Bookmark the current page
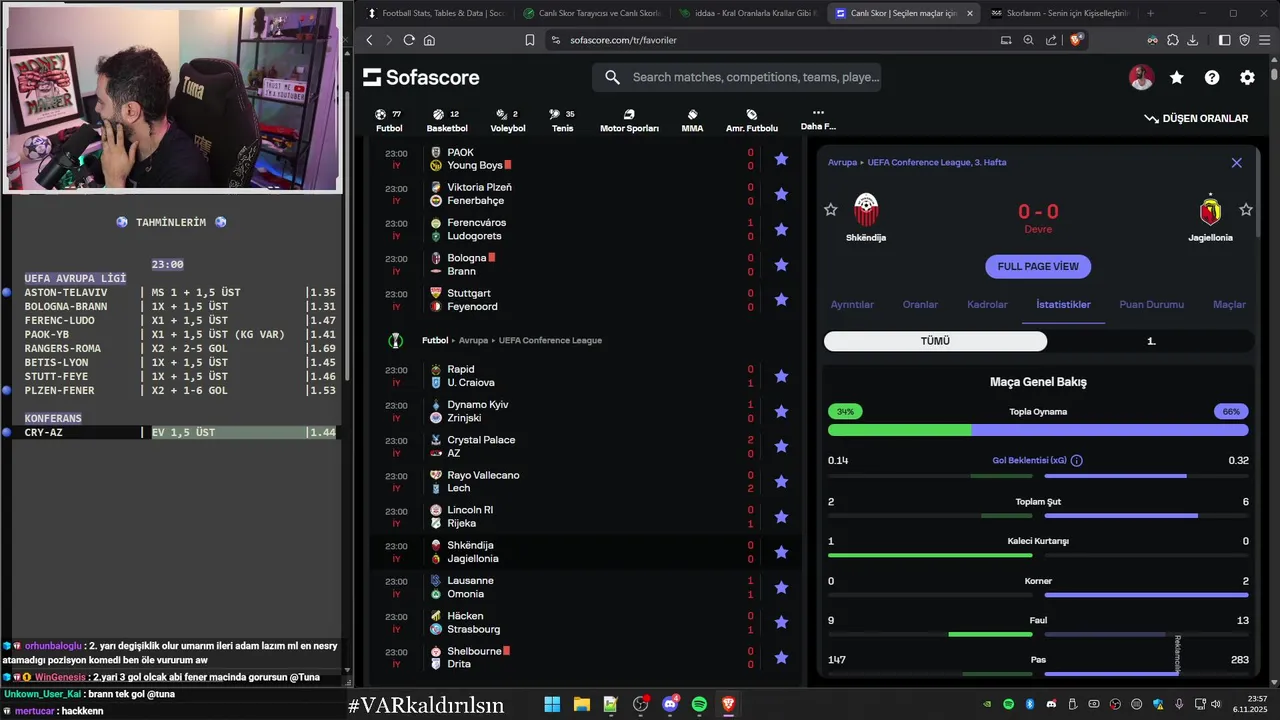 (530, 40)
